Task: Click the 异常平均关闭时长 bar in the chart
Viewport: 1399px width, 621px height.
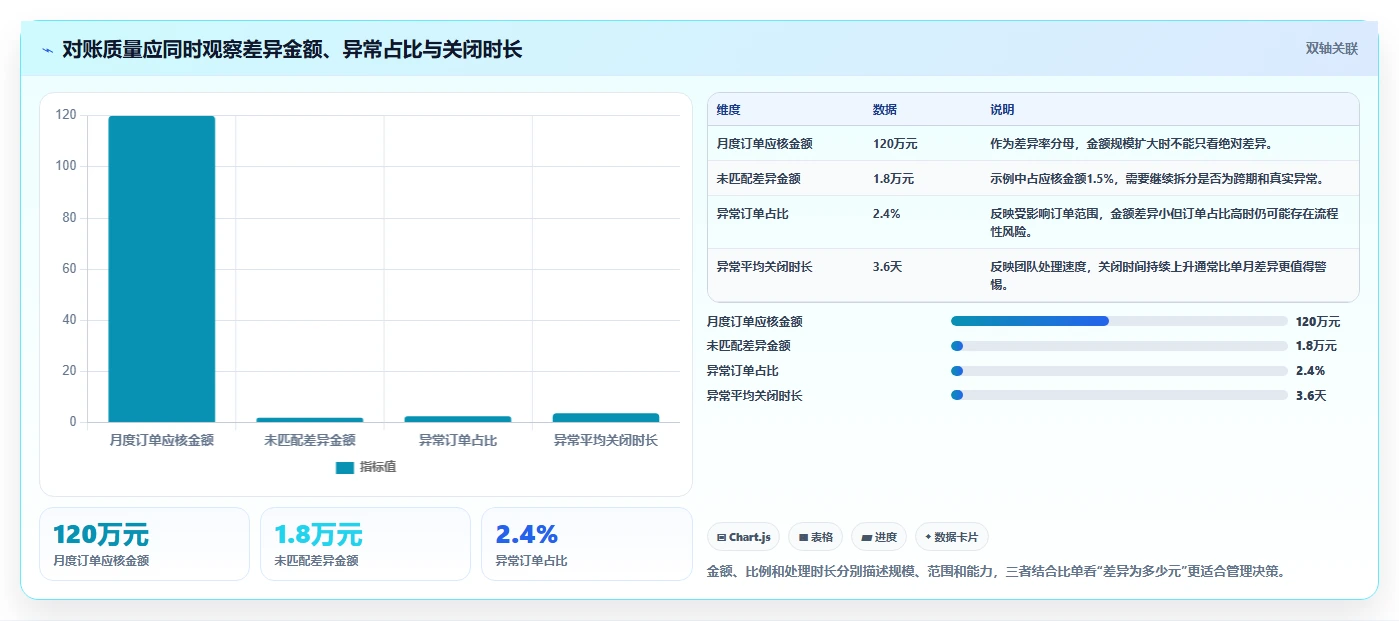Action: (x=606, y=418)
